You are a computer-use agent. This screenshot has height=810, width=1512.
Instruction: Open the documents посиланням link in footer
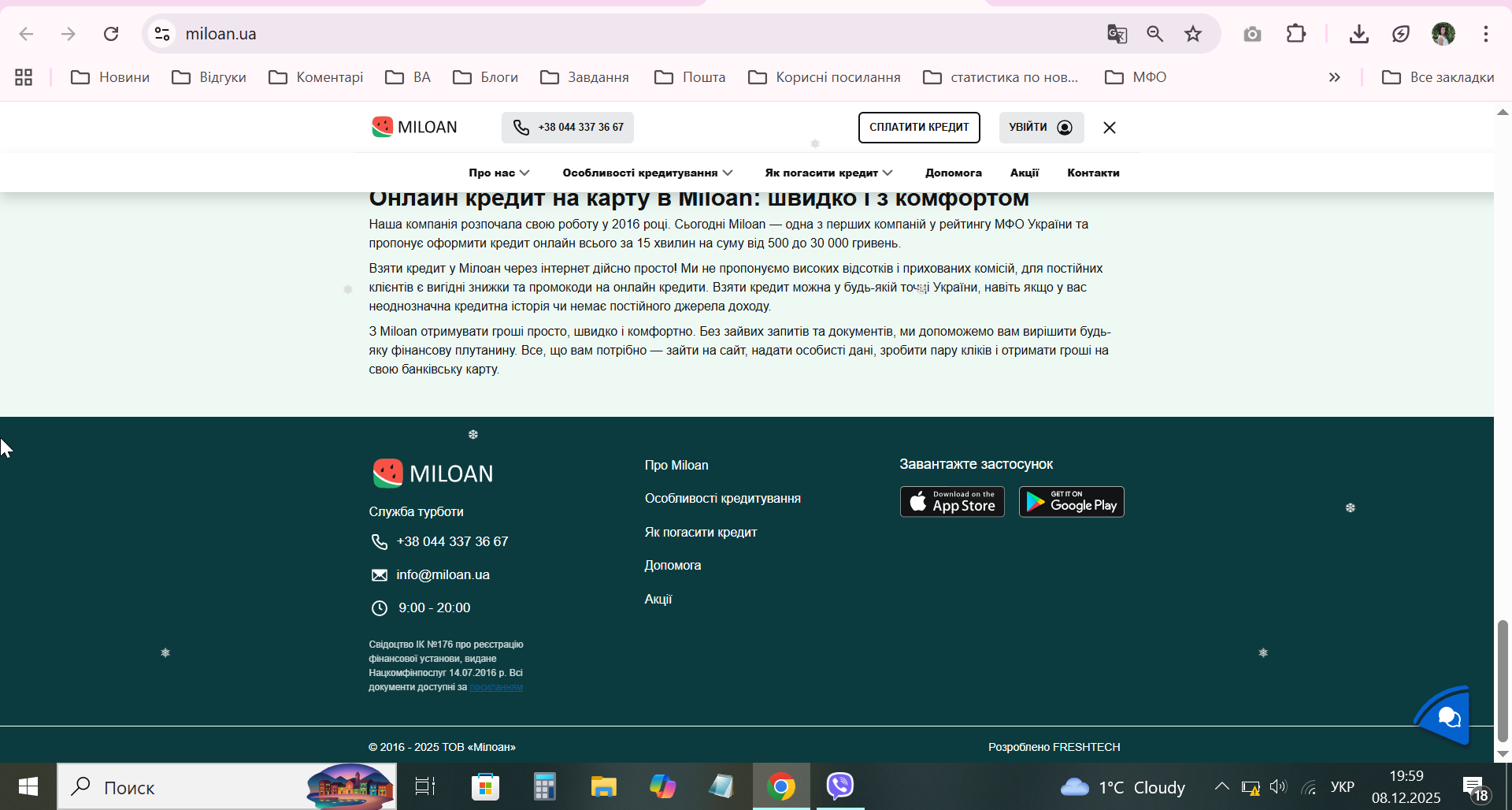click(496, 687)
